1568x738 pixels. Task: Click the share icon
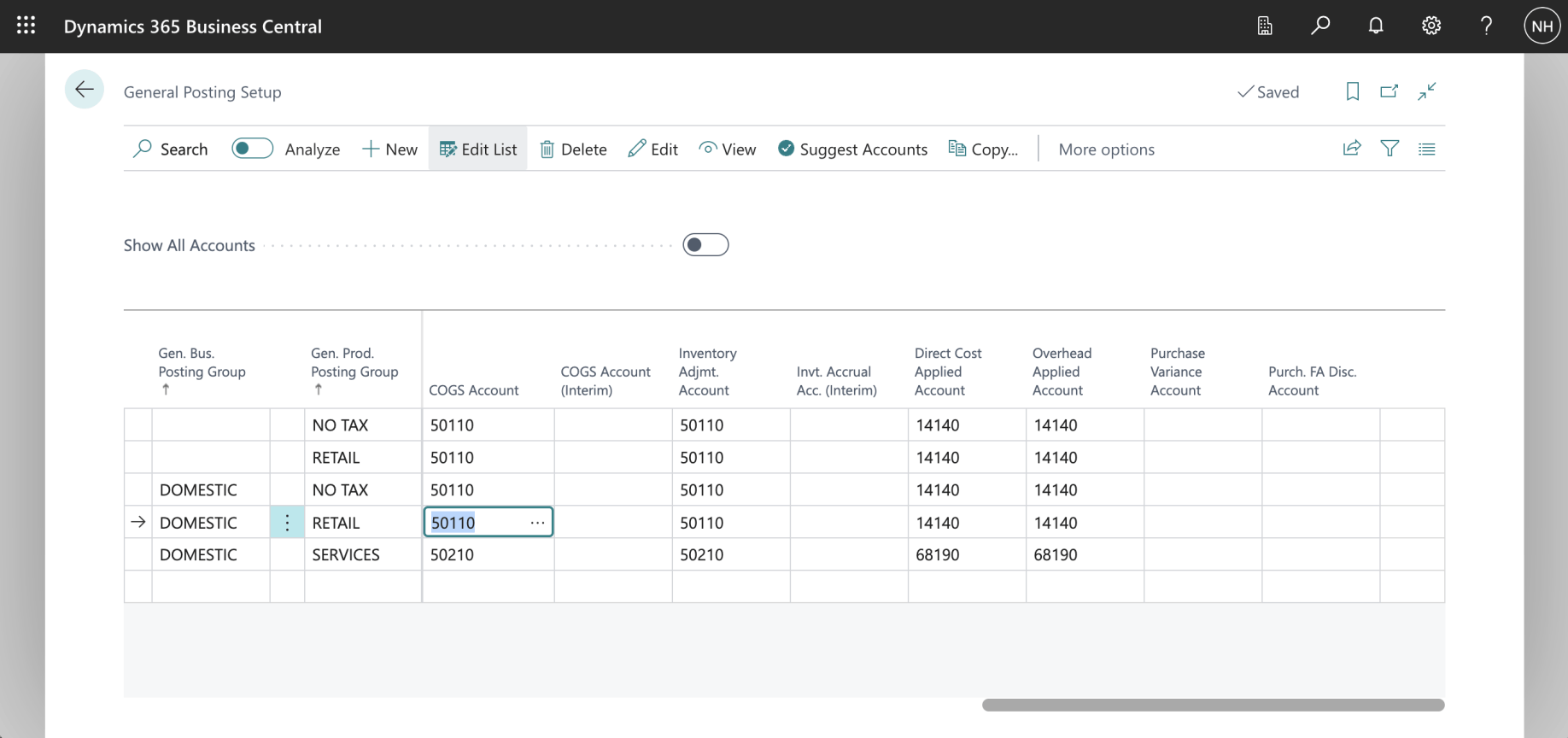tap(1351, 149)
